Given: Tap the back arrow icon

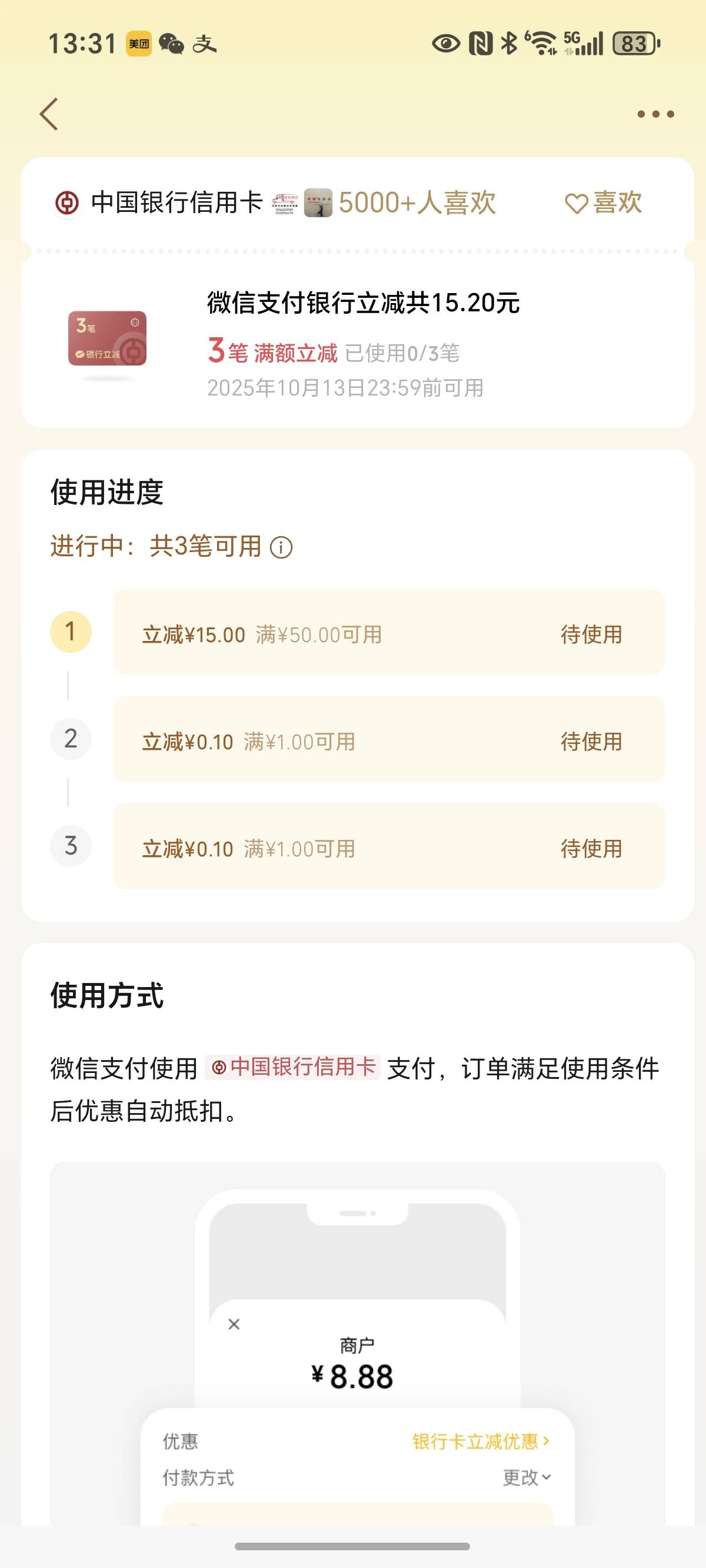Looking at the screenshot, I should point(49,114).
